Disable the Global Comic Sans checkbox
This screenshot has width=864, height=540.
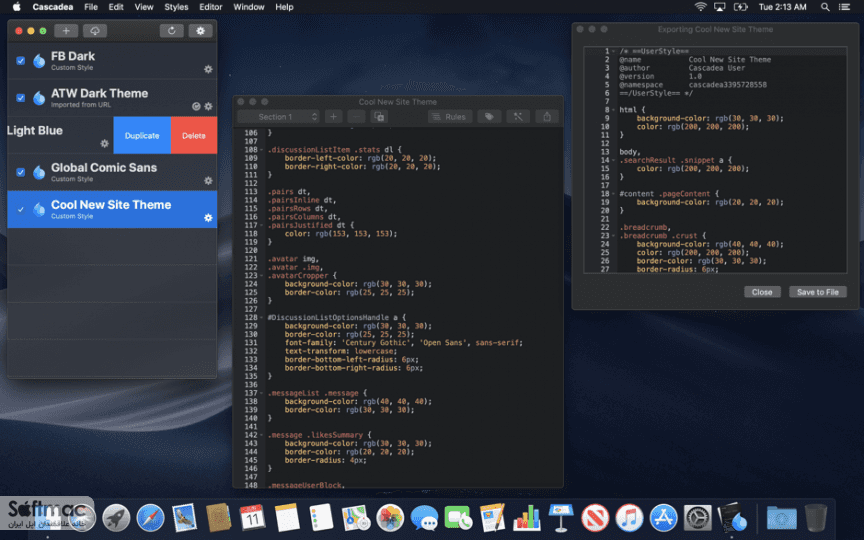click(20, 172)
